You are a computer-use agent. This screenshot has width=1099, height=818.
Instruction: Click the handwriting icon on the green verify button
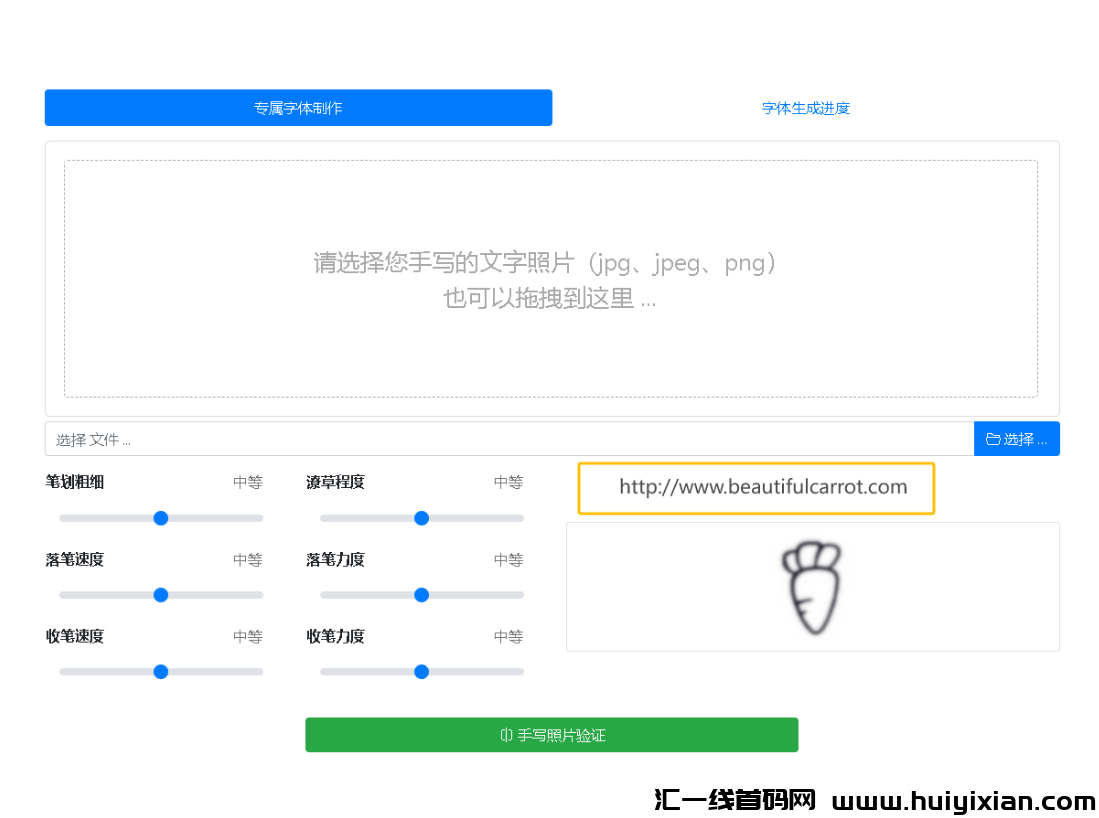(505, 734)
